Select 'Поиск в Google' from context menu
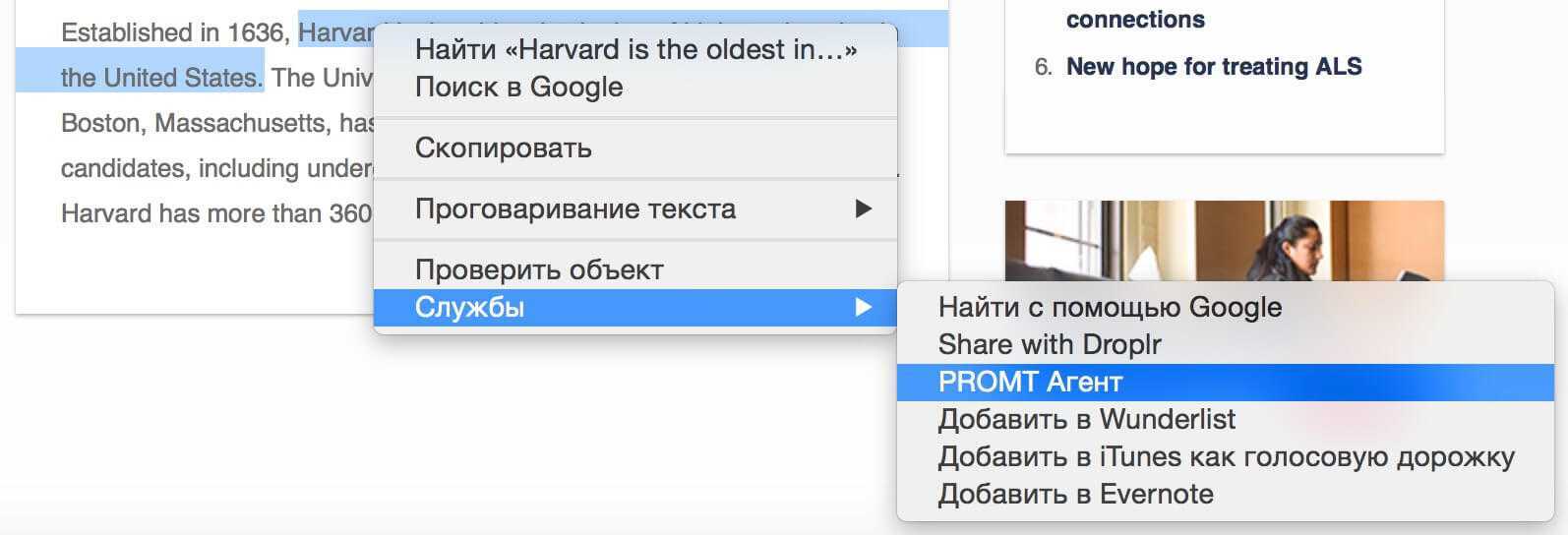 click(x=635, y=87)
